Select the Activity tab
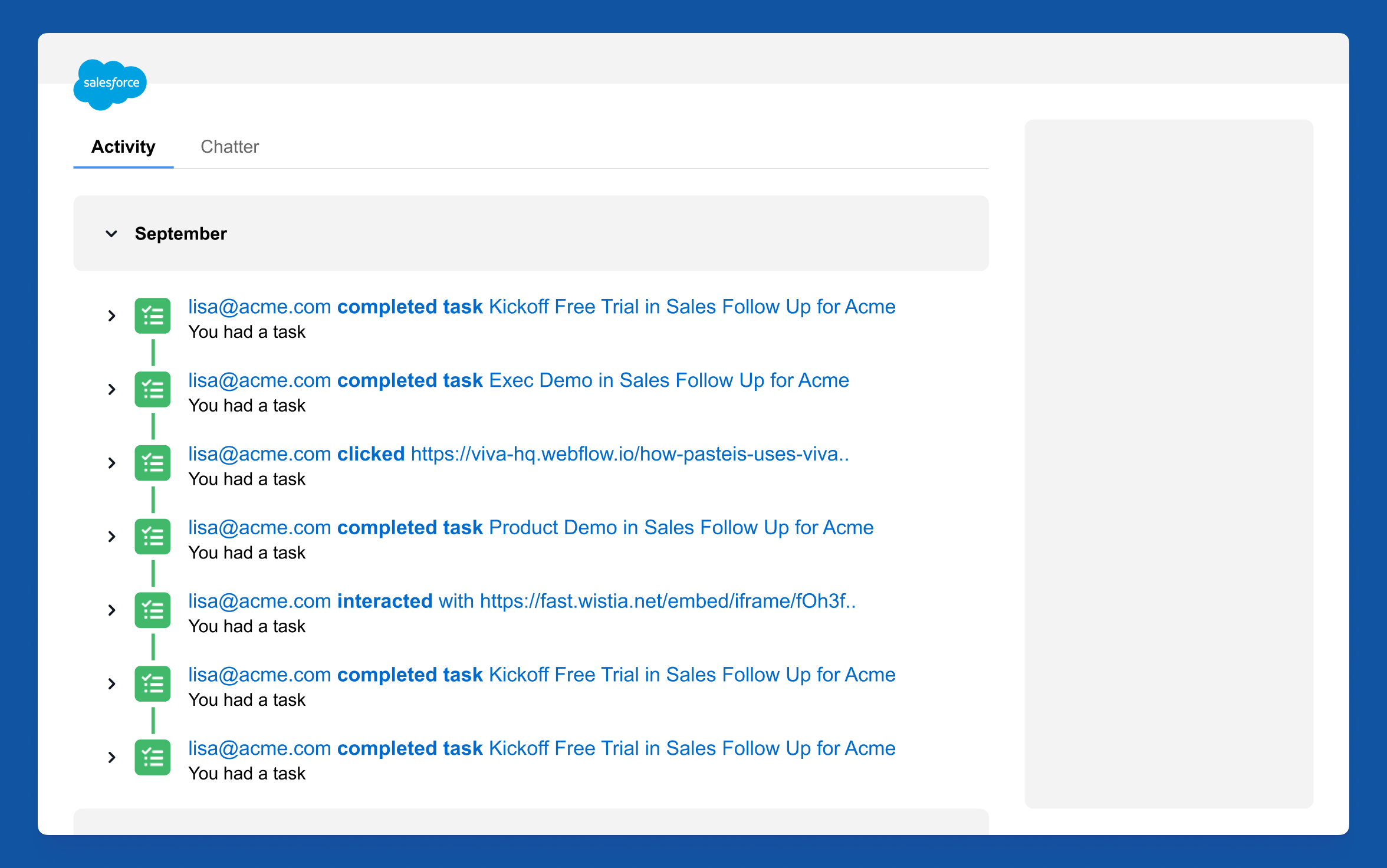Screen dimensions: 1387x868 pyautogui.click(x=123, y=147)
